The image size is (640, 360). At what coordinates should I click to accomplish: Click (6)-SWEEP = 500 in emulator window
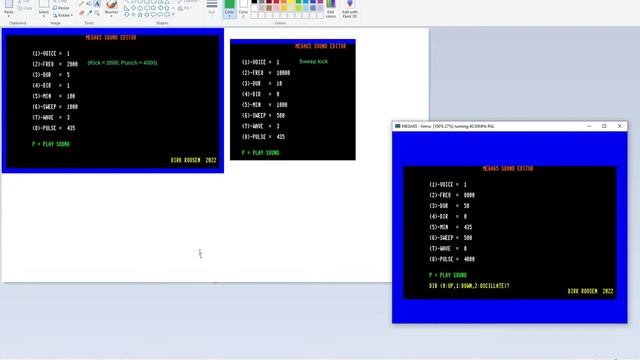pos(451,238)
